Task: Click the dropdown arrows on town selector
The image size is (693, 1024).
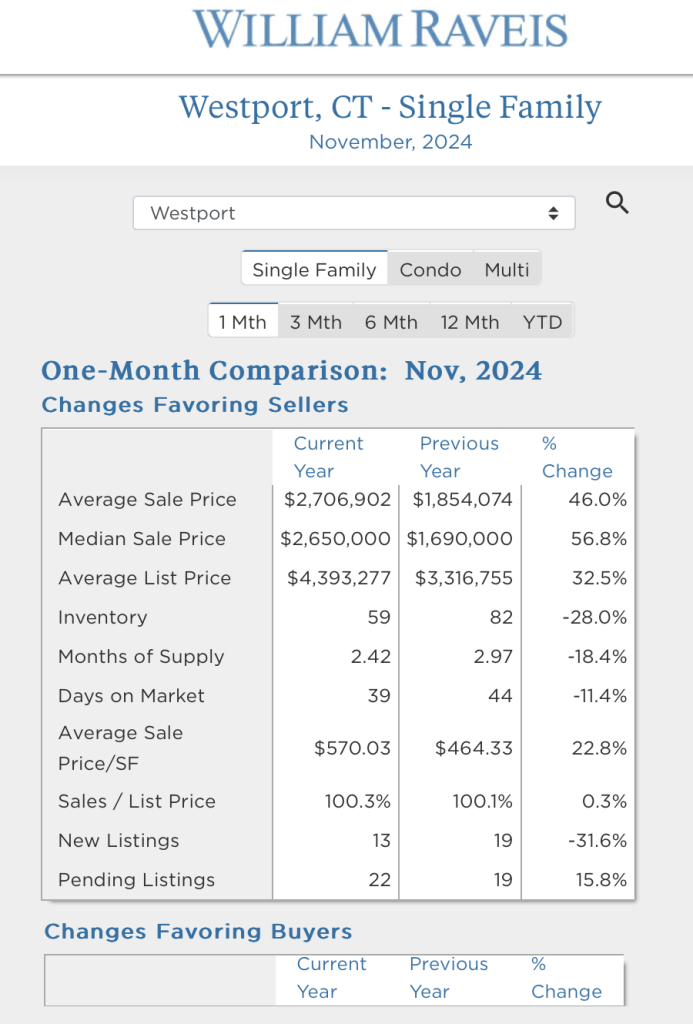Action: click(553, 213)
